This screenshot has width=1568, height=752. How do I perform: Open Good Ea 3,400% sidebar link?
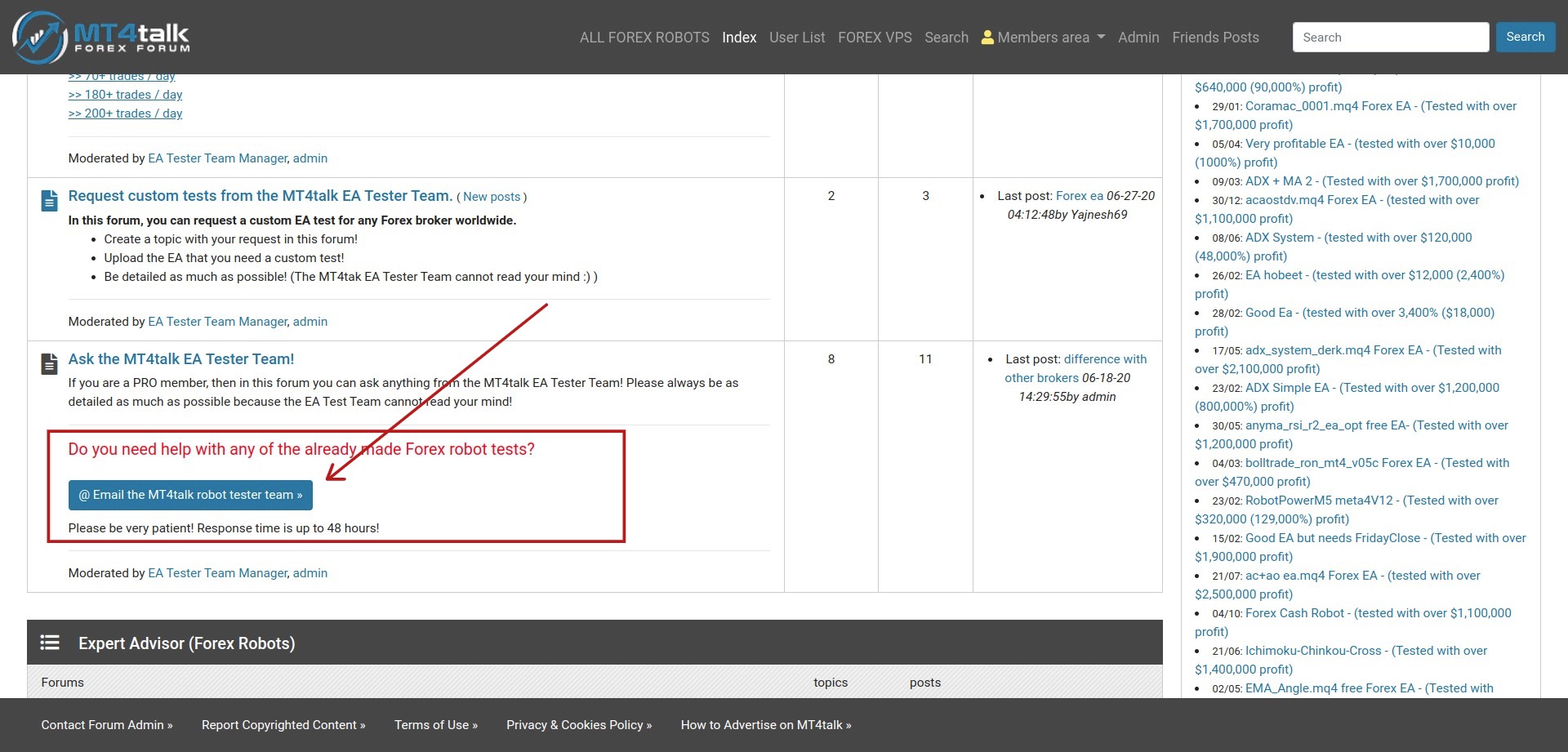(x=1345, y=322)
